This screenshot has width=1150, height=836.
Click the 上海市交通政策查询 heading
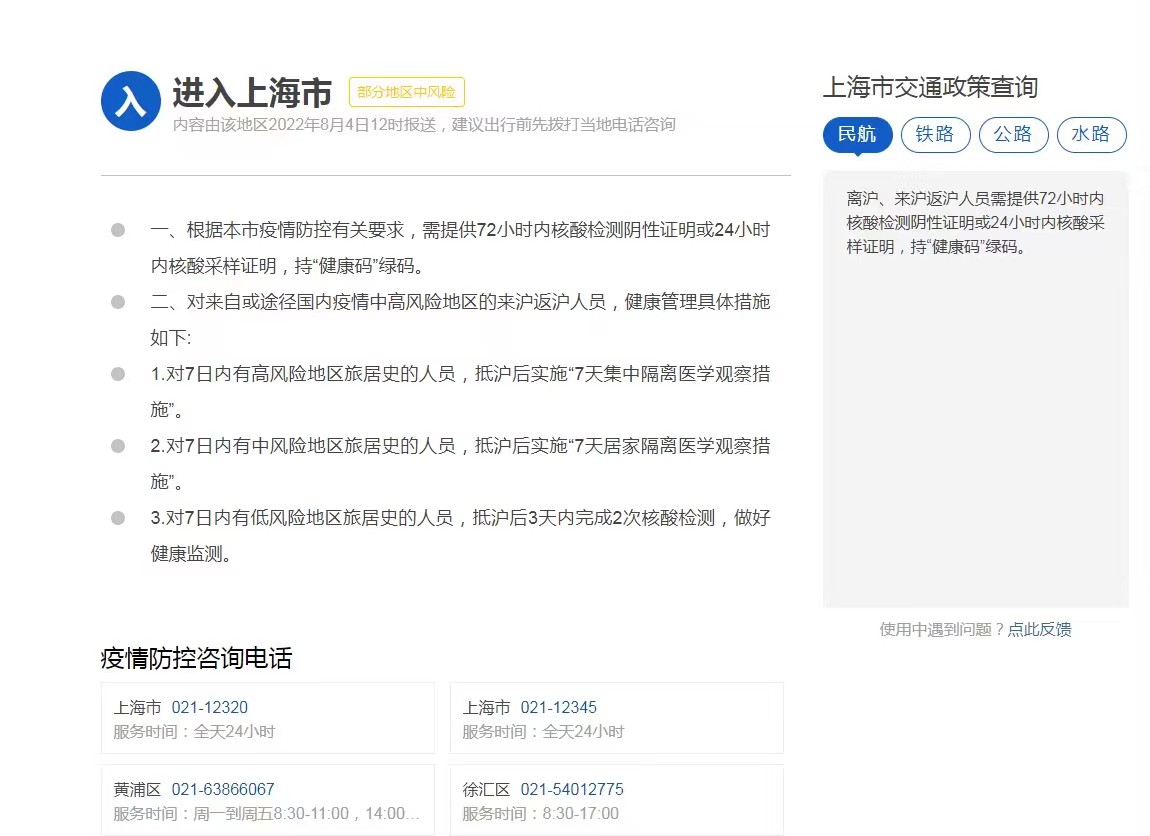point(930,87)
